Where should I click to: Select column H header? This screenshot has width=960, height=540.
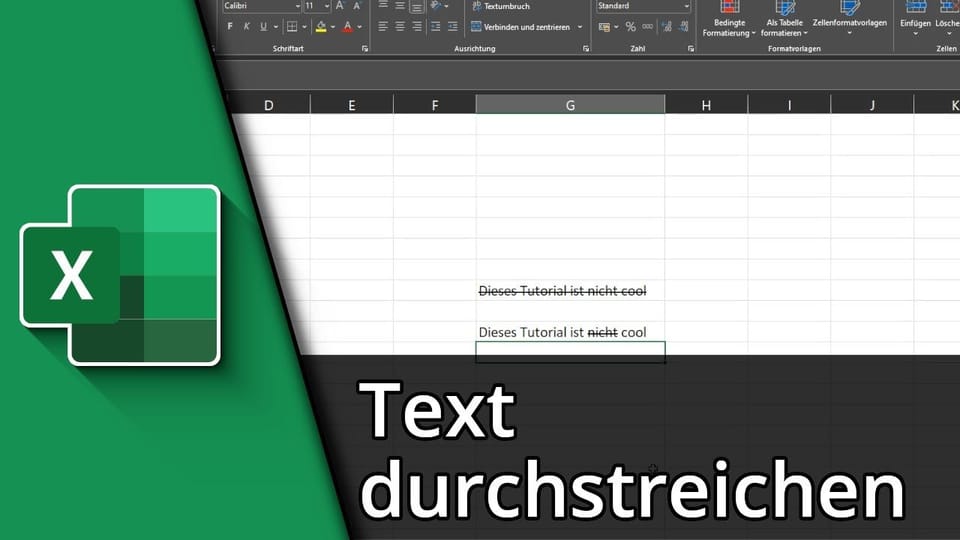point(706,105)
